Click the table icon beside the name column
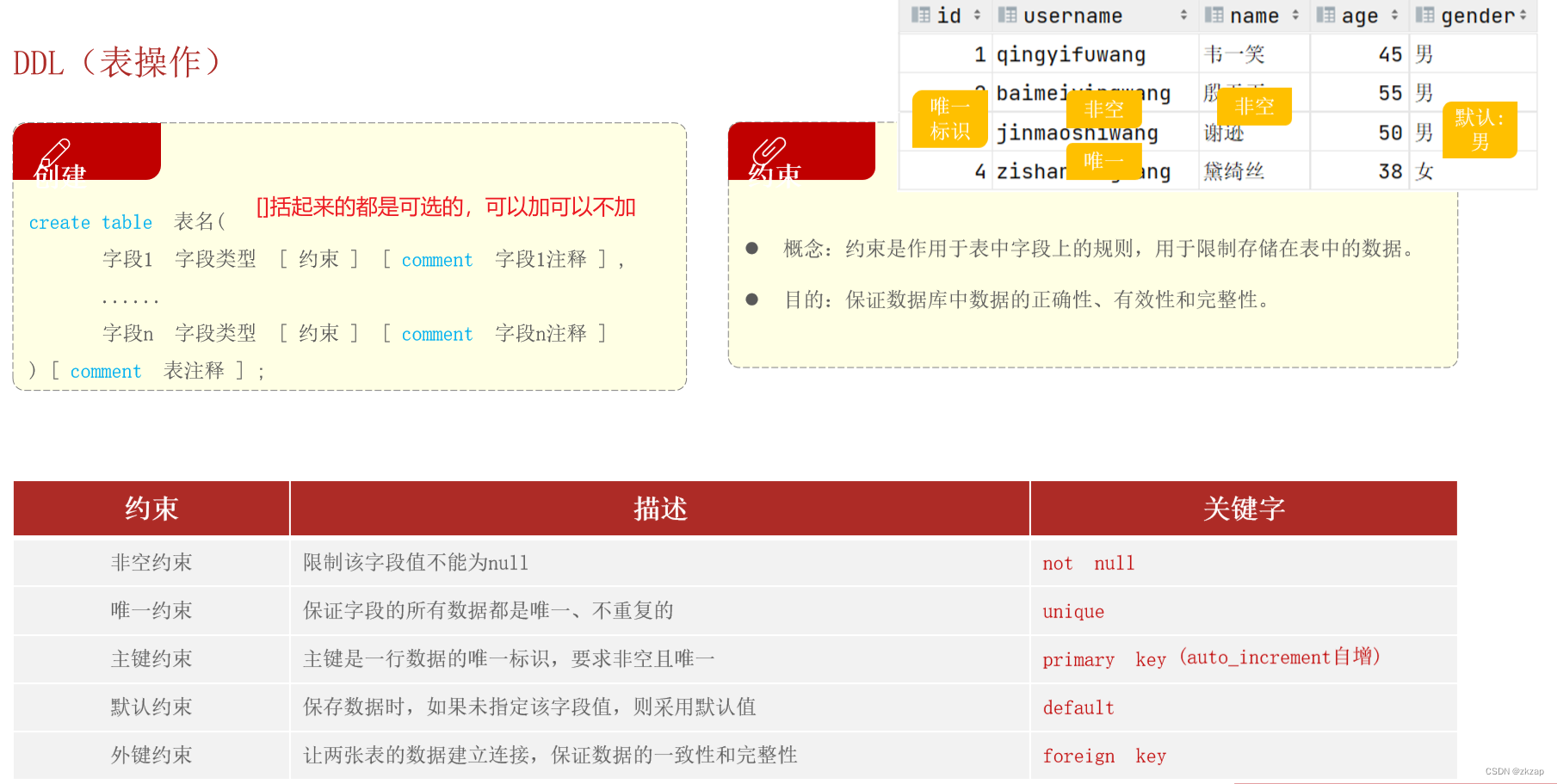This screenshot has width=1557, height=784. pyautogui.click(x=1213, y=15)
